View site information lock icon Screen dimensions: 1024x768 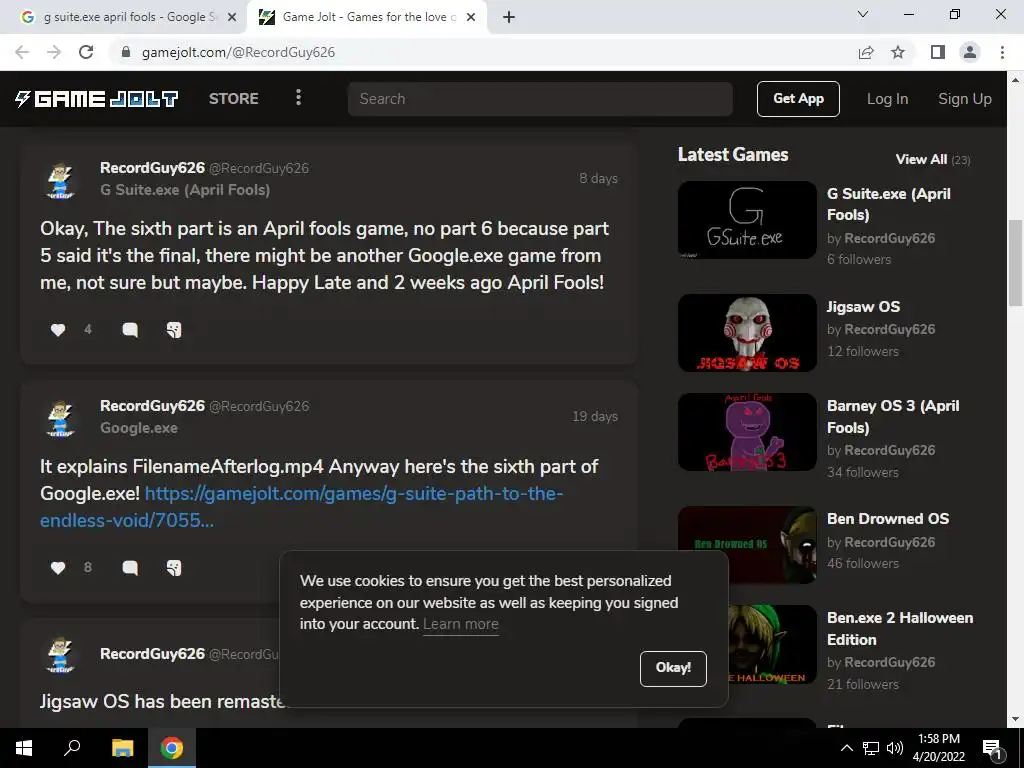click(x=126, y=52)
